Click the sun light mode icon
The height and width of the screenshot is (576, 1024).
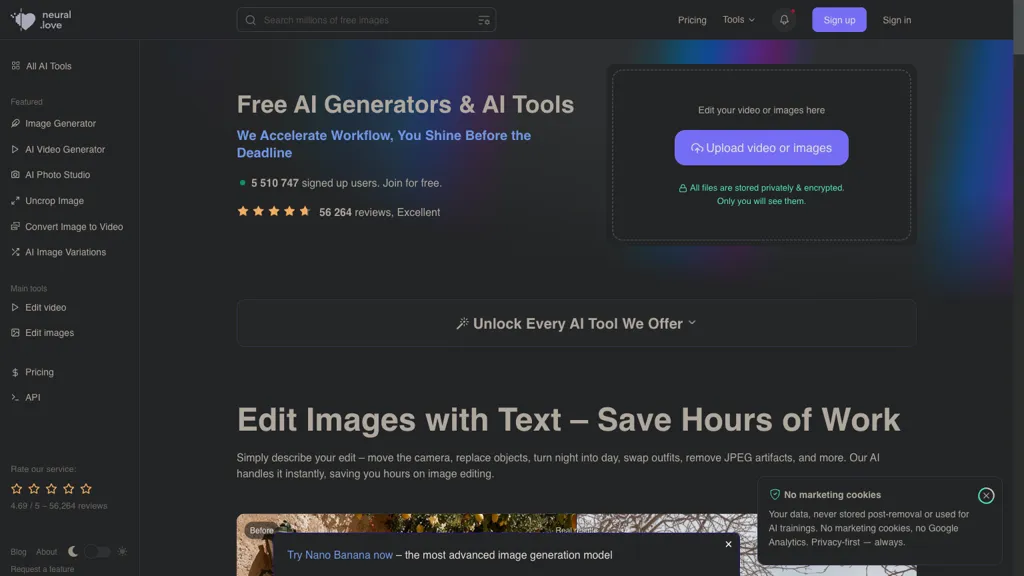pyautogui.click(x=122, y=552)
